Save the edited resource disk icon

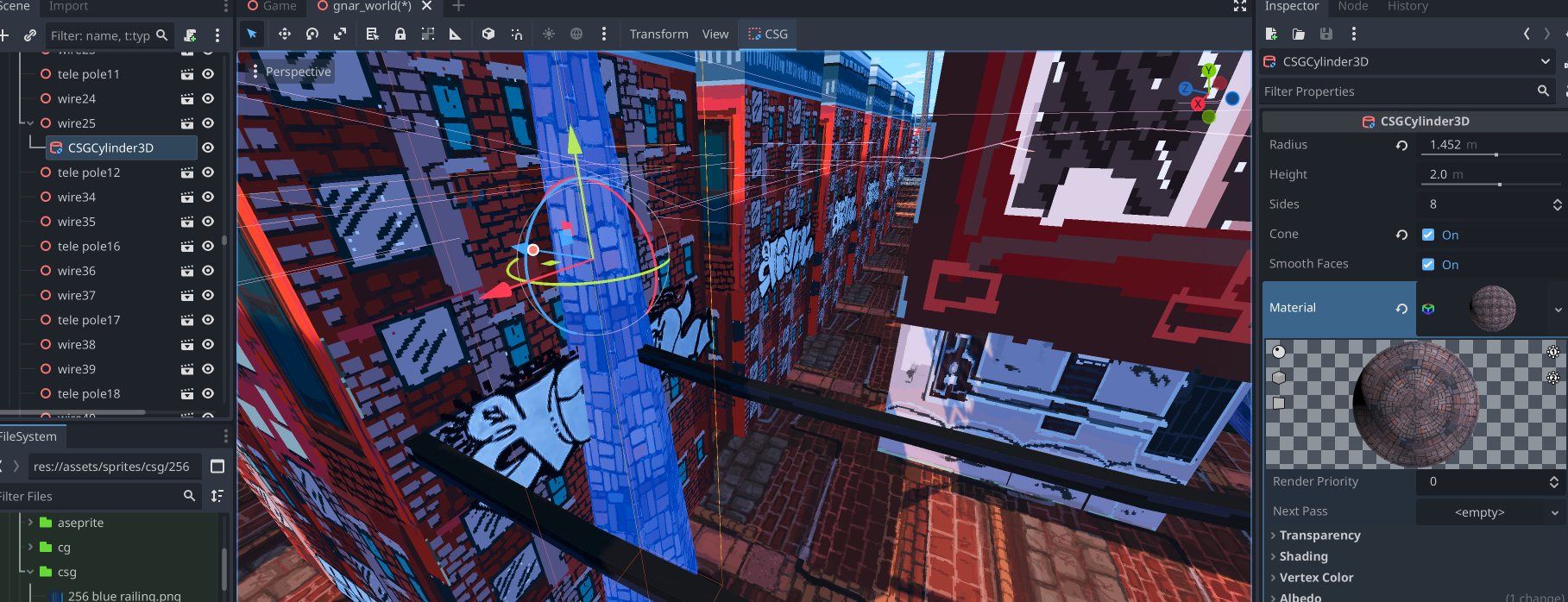[x=1326, y=34]
